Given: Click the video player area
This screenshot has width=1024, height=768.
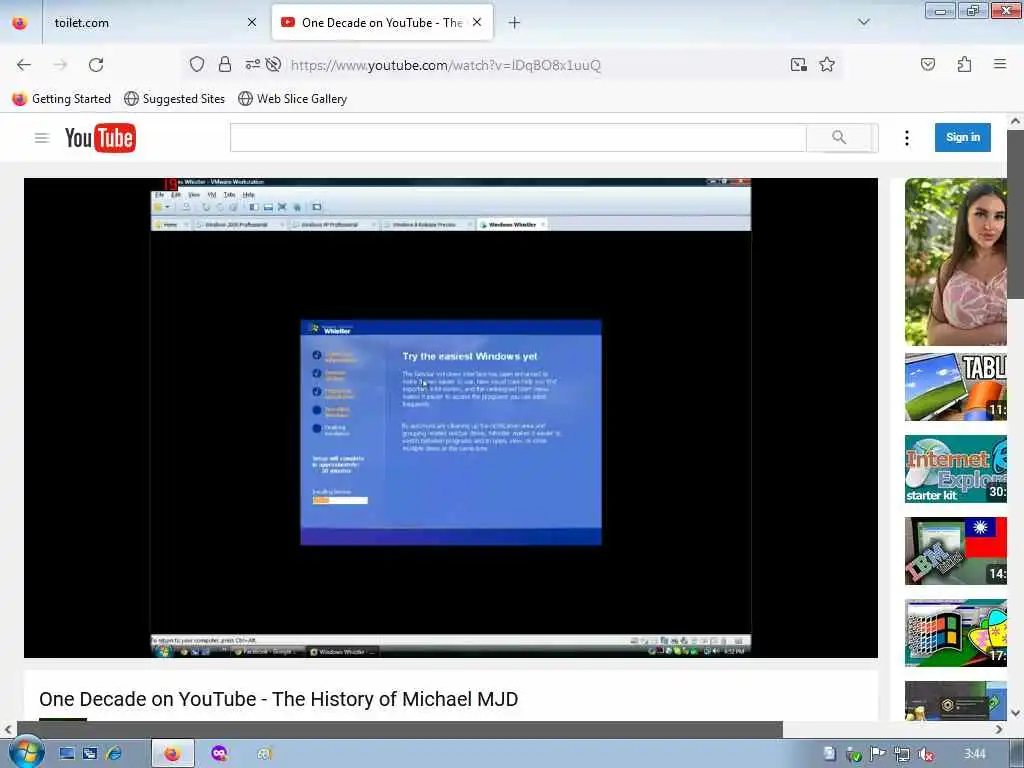Looking at the screenshot, I should click(x=451, y=418).
